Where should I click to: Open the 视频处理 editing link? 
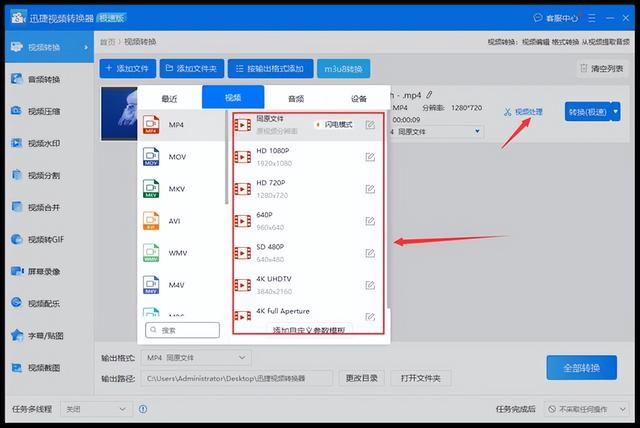[523, 112]
